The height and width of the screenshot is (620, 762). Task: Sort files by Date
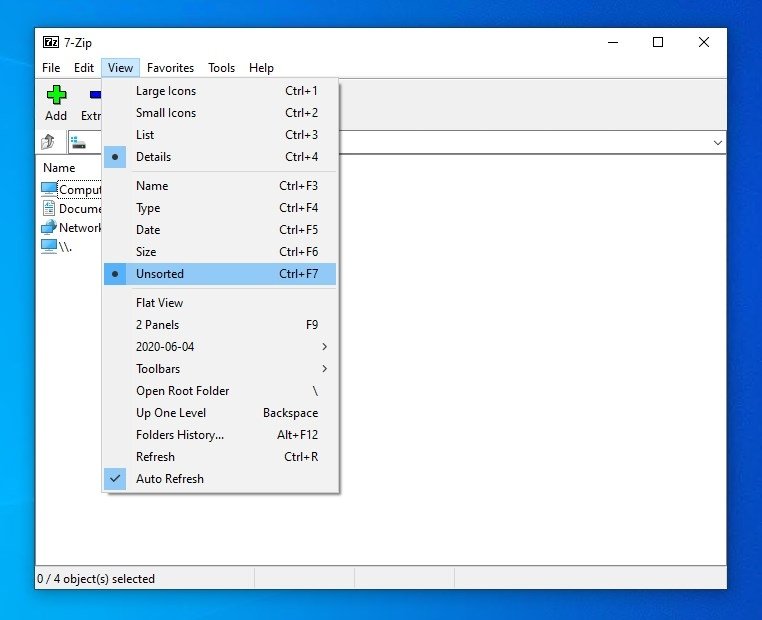coord(220,230)
